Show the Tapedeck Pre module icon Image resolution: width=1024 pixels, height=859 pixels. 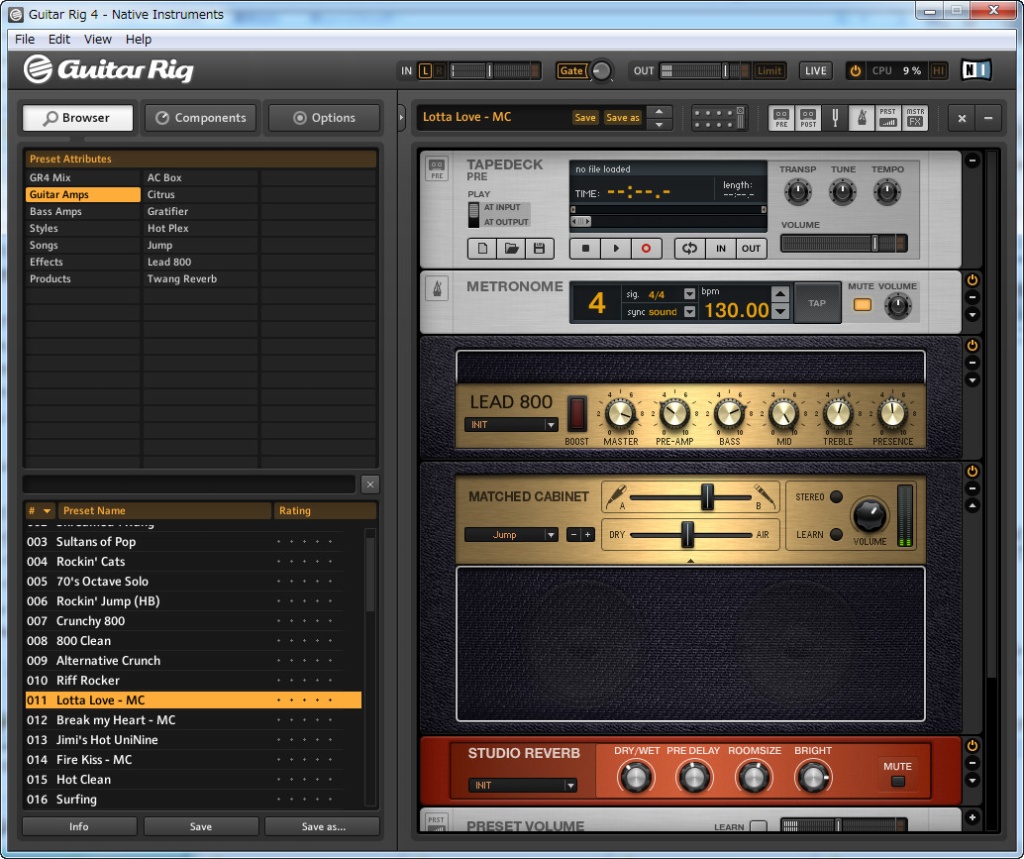tap(781, 118)
